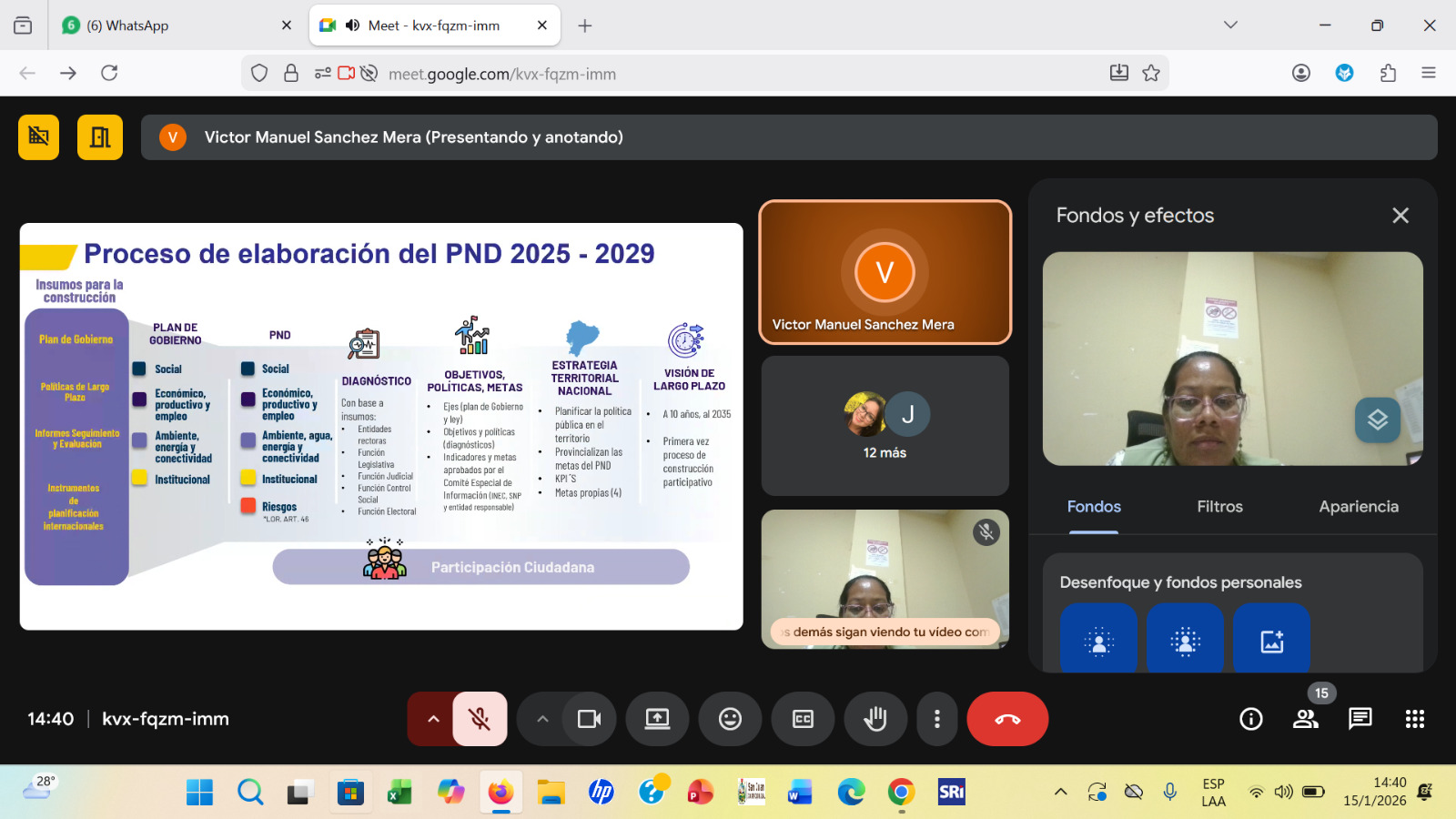Unmute the microphone toggle button

tap(480, 719)
